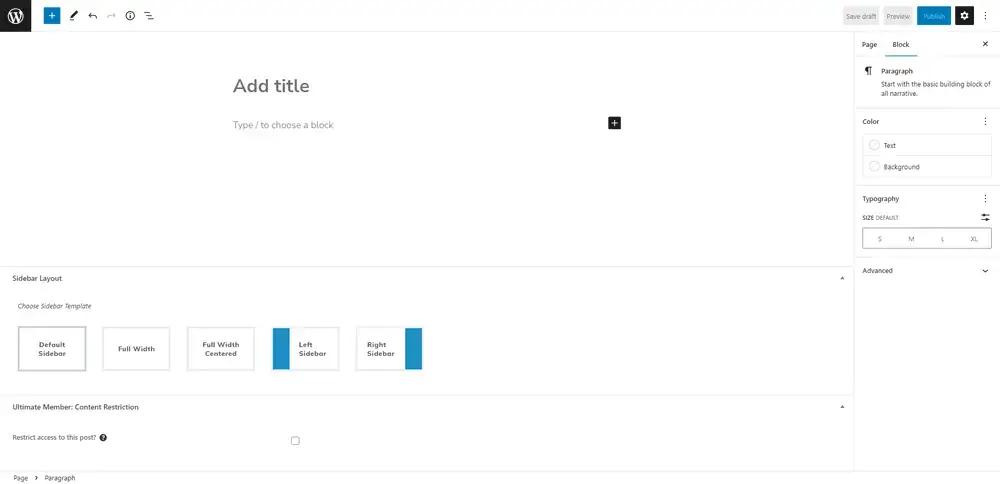Check the Restrict access to this post checkbox

coord(295,440)
